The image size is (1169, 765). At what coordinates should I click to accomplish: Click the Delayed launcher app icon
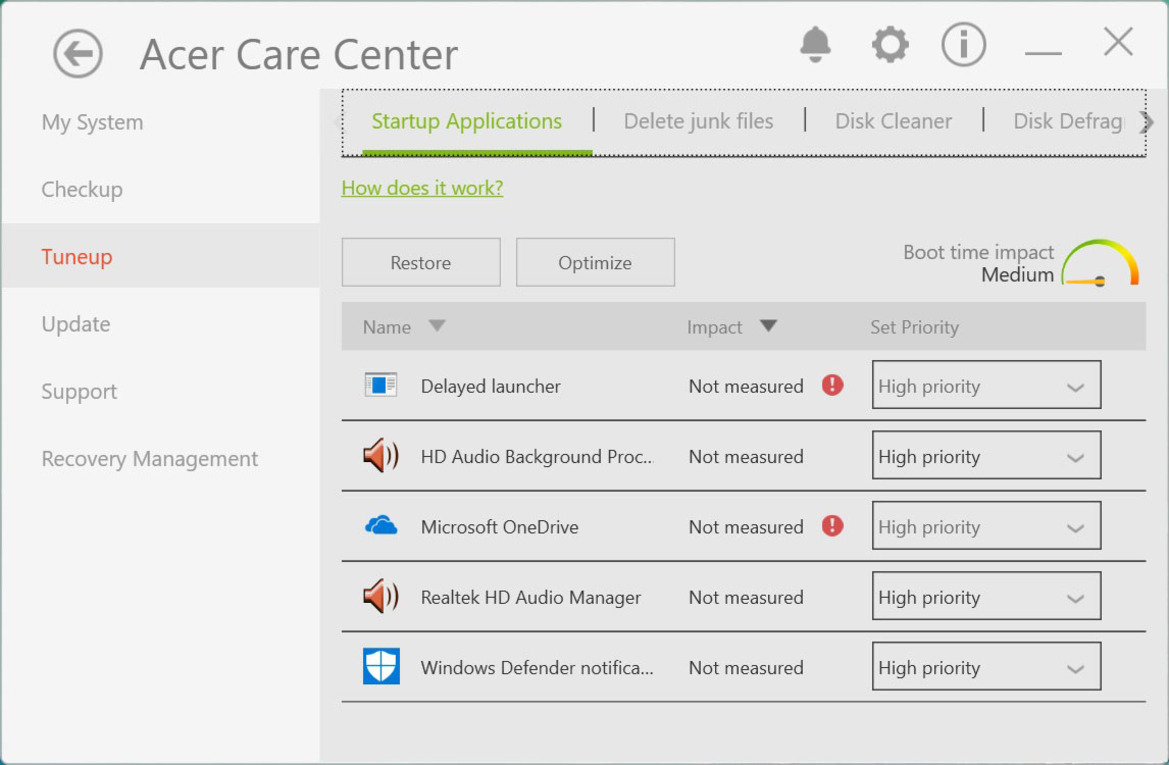(x=380, y=385)
